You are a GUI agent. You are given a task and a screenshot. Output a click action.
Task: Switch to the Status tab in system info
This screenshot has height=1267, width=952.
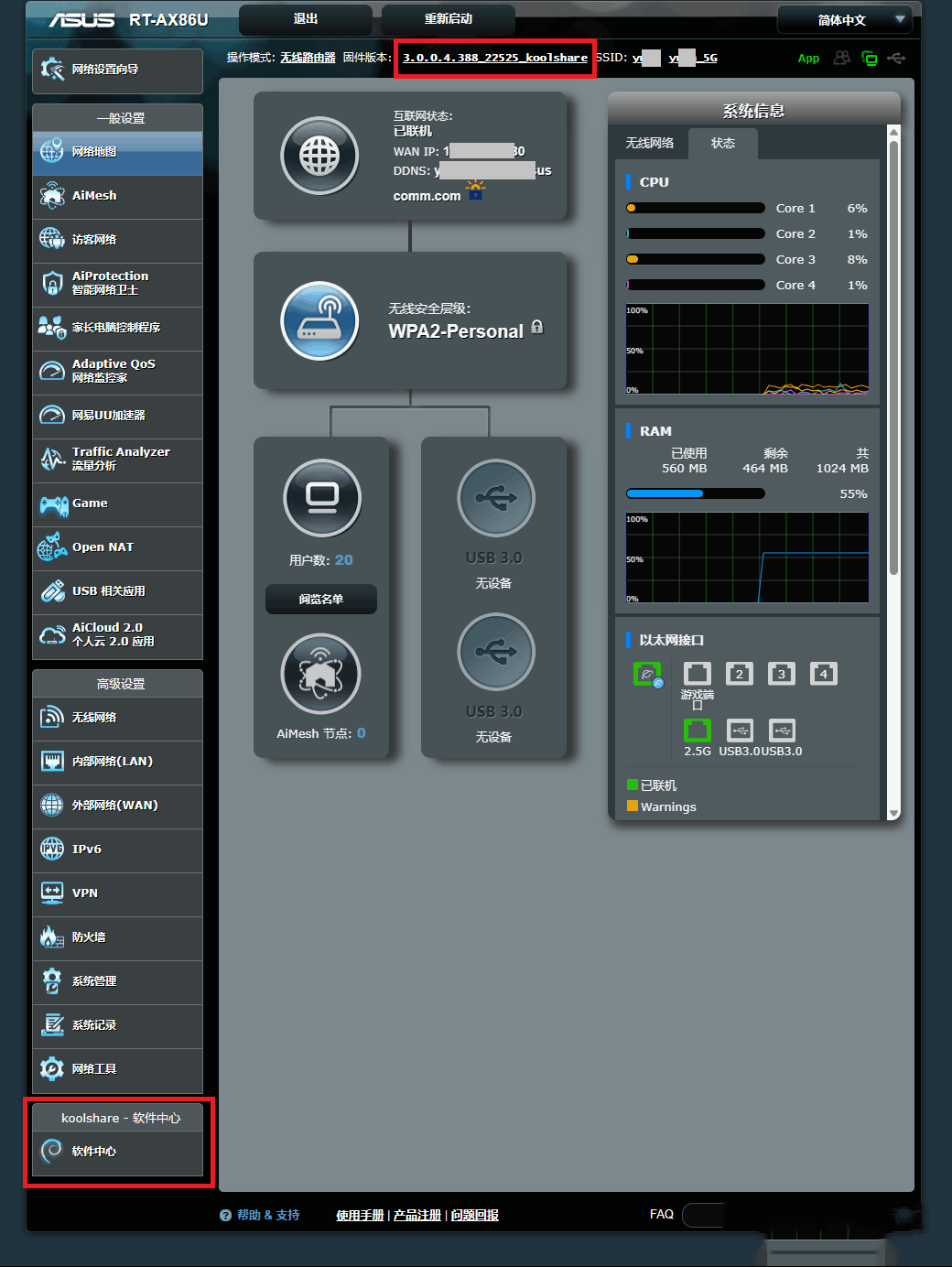(x=723, y=144)
